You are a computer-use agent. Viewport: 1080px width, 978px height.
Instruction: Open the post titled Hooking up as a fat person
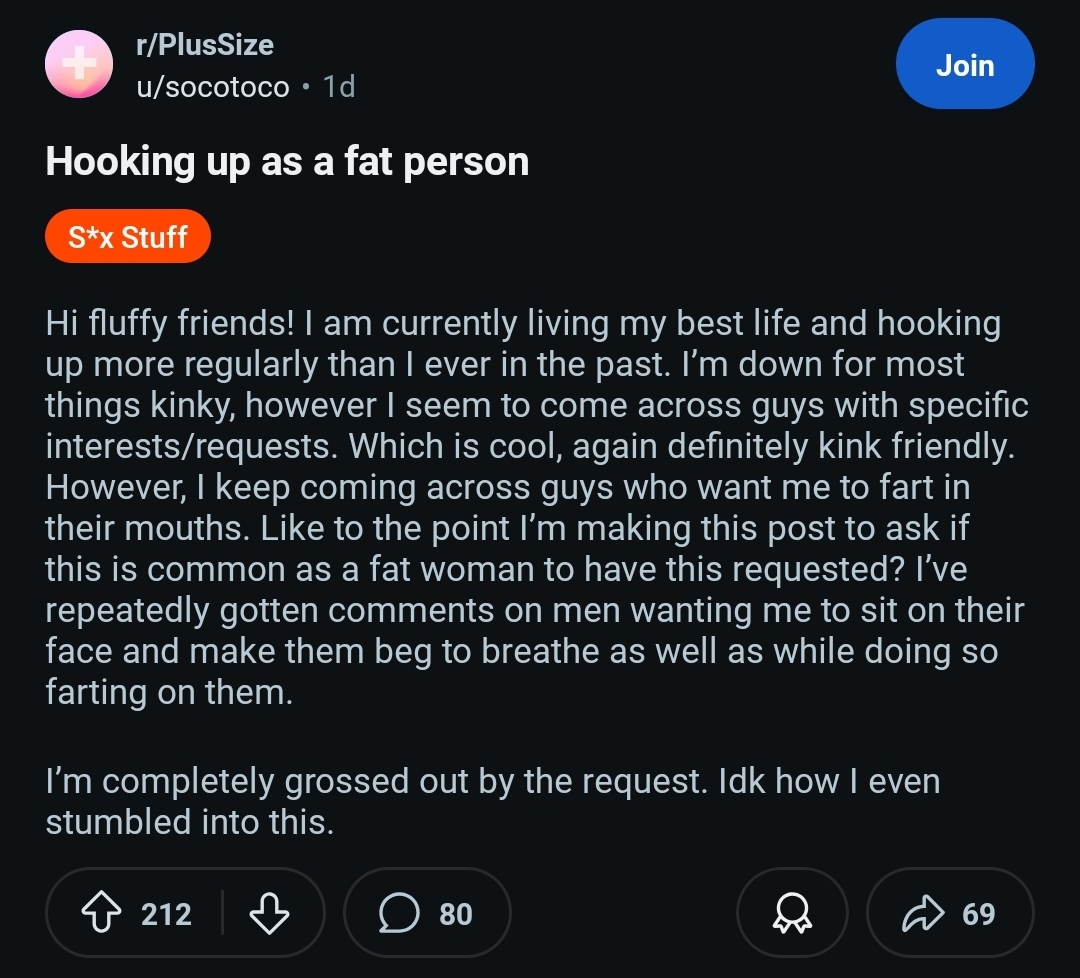(x=287, y=162)
